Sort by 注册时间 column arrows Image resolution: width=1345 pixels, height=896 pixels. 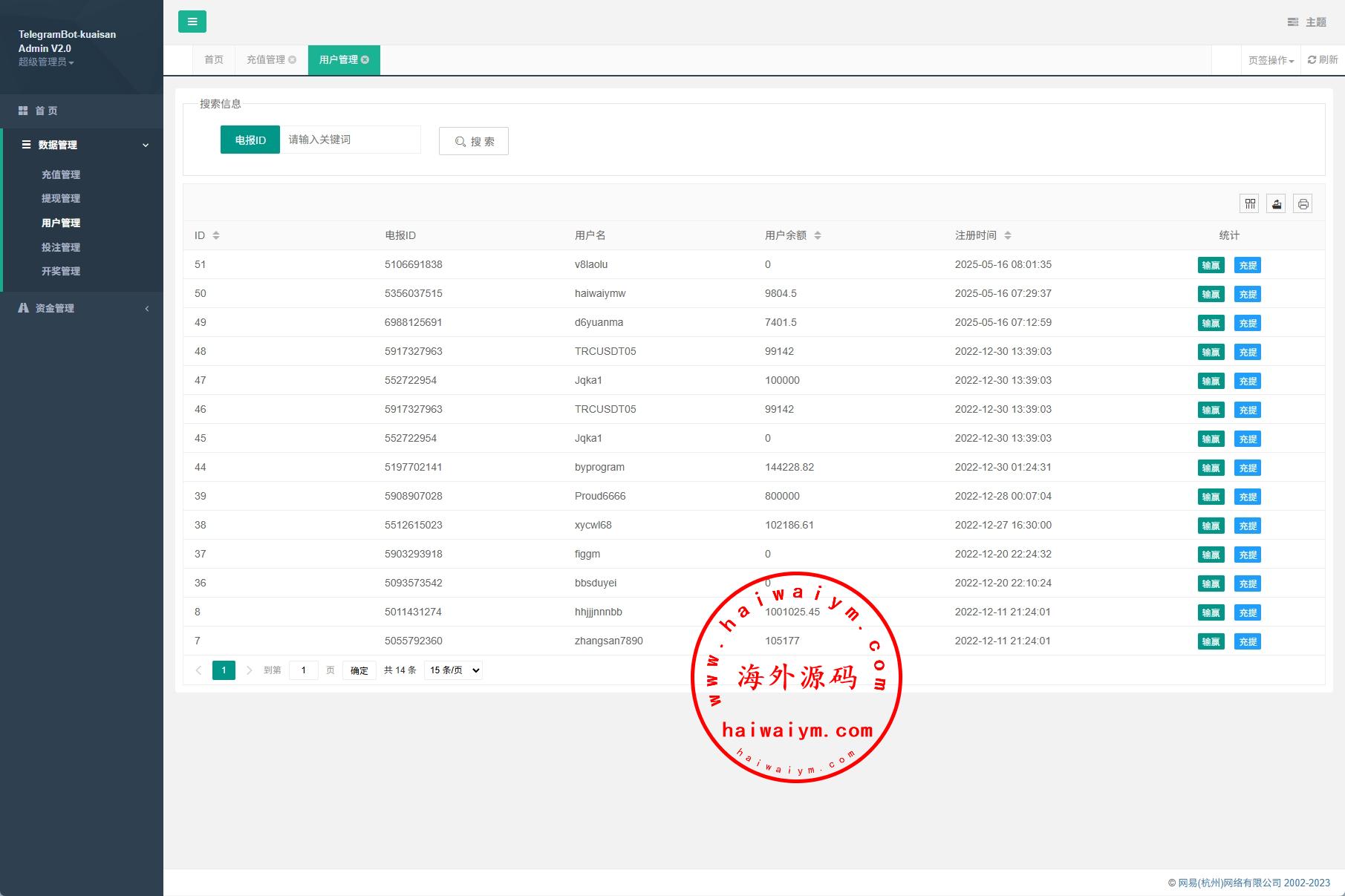tap(1007, 235)
